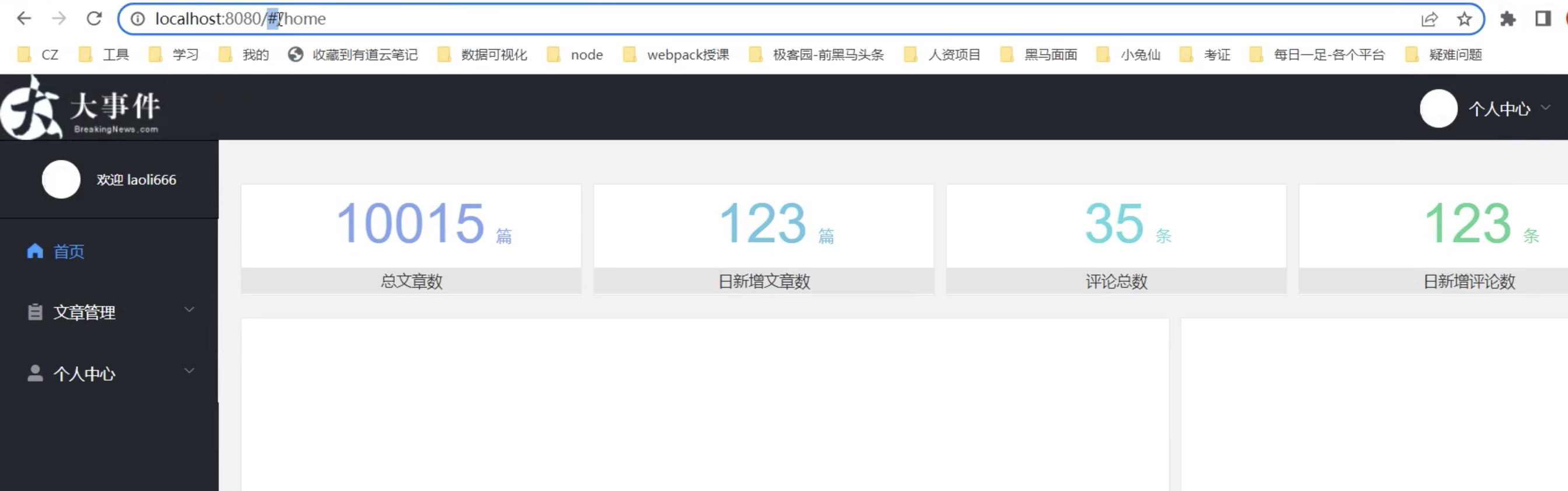Click the site info icon in address bar

(x=138, y=19)
